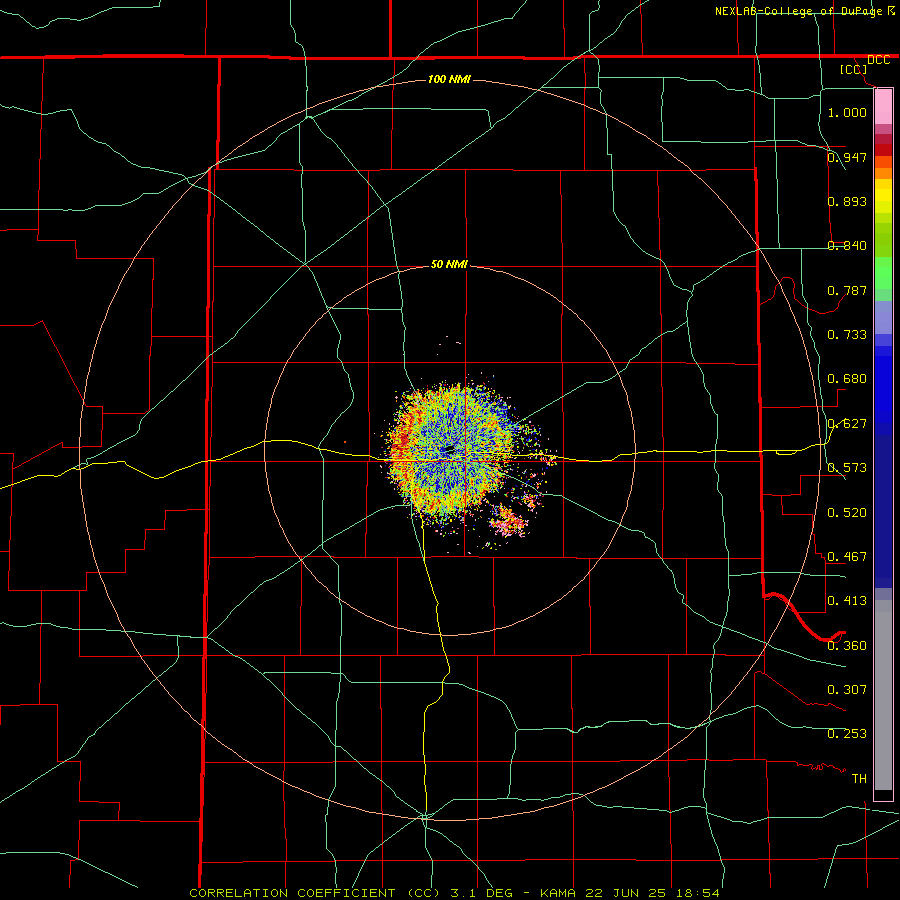Image resolution: width=900 pixels, height=900 pixels.
Task: Click the NEXLAB-College of DuPage credit text
Action: 800,11
